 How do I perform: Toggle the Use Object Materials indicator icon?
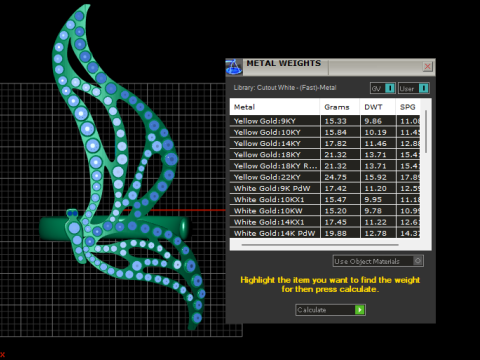[418, 260]
